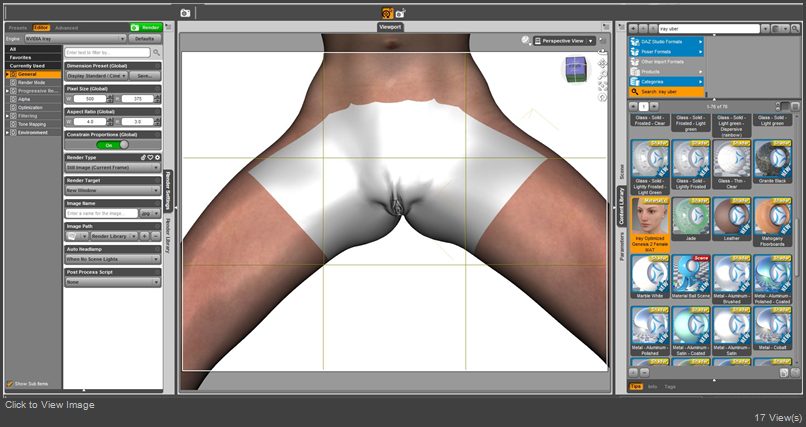Viewport: 806px width, 427px height.
Task: Click the view cube in the viewport
Action: pyautogui.click(x=575, y=69)
